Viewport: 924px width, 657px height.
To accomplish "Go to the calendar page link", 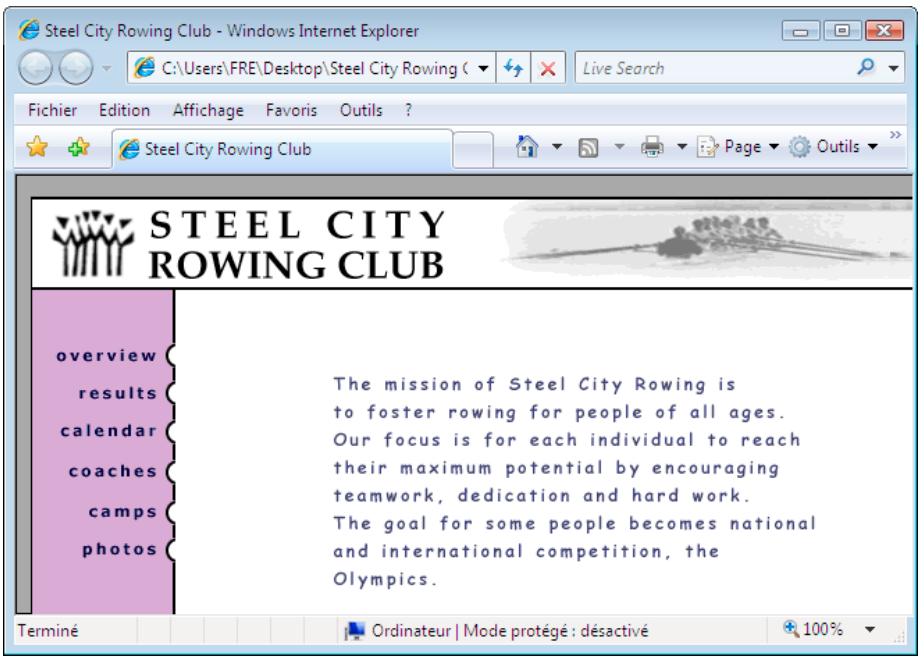I will tap(110, 432).
